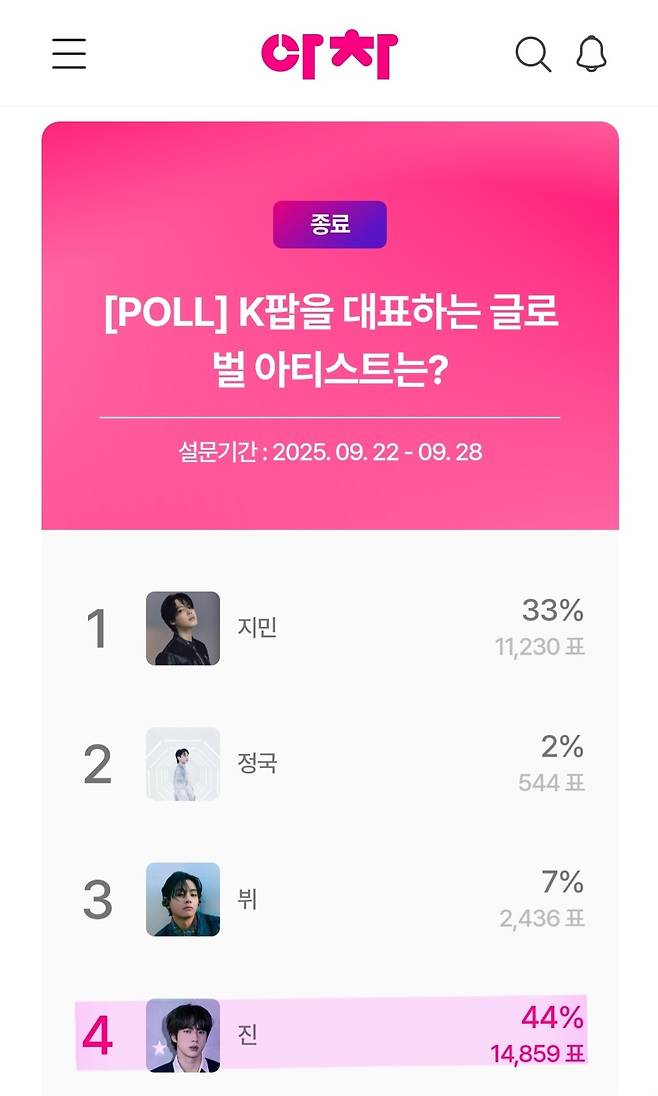Click the 종료 status badge
The width and height of the screenshot is (658, 1096).
pos(330,224)
